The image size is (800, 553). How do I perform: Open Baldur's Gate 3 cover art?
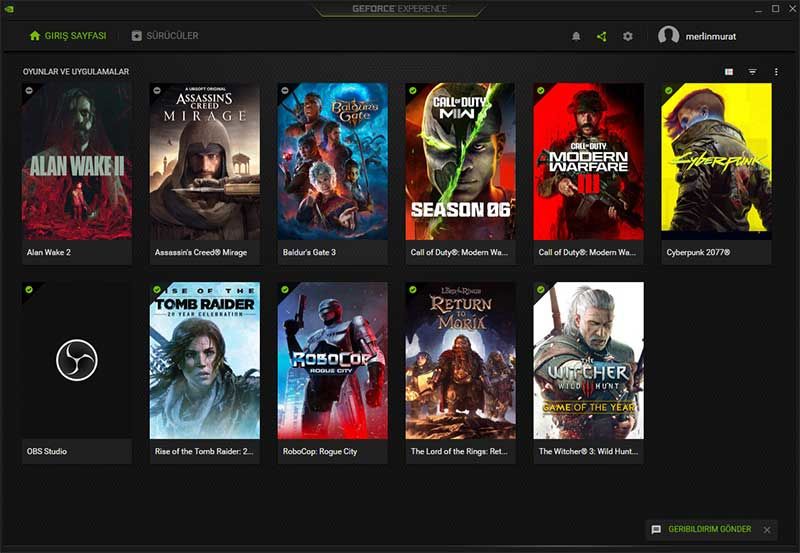pos(333,161)
